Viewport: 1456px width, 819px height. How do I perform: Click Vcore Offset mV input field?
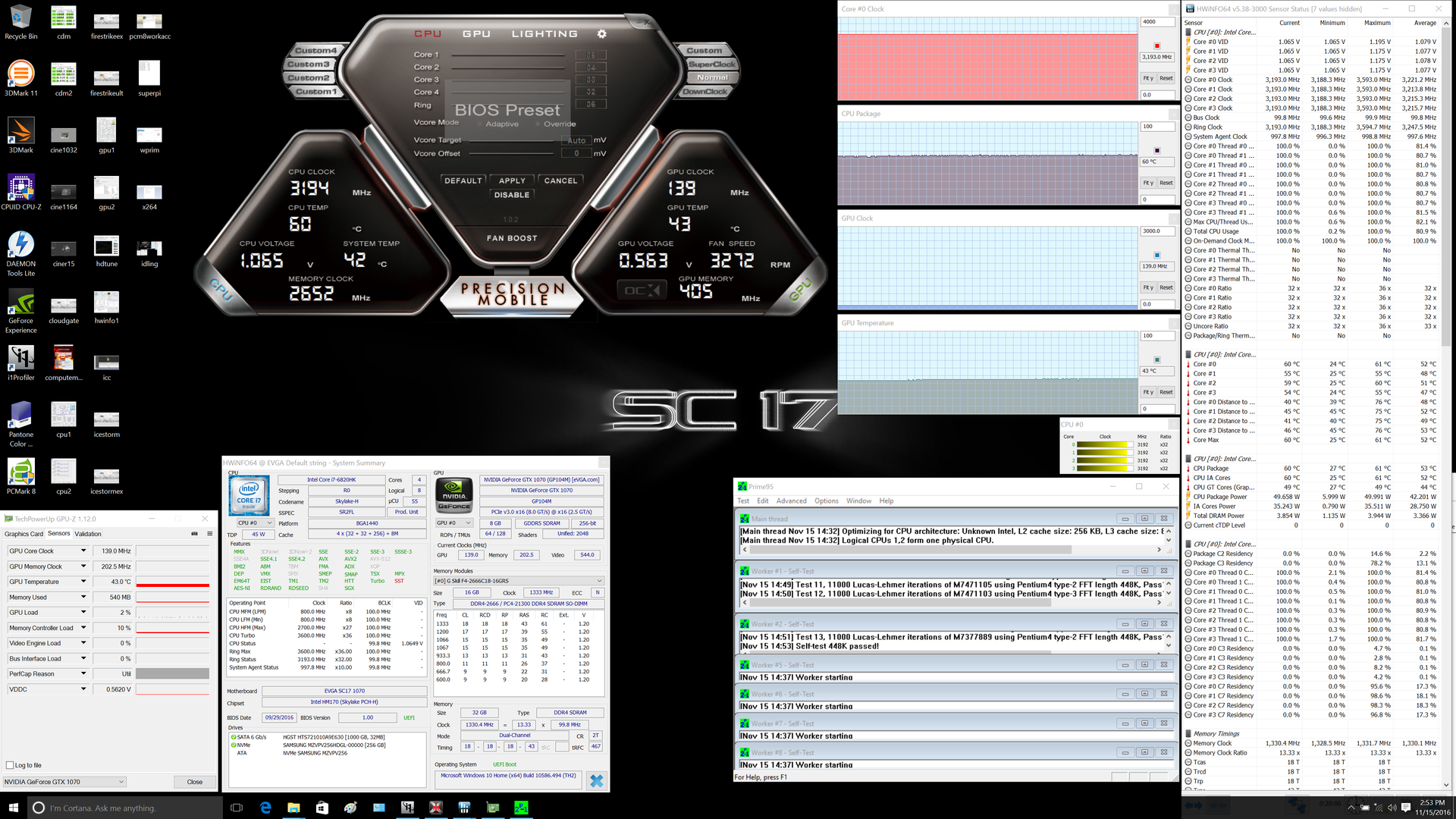[x=576, y=153]
